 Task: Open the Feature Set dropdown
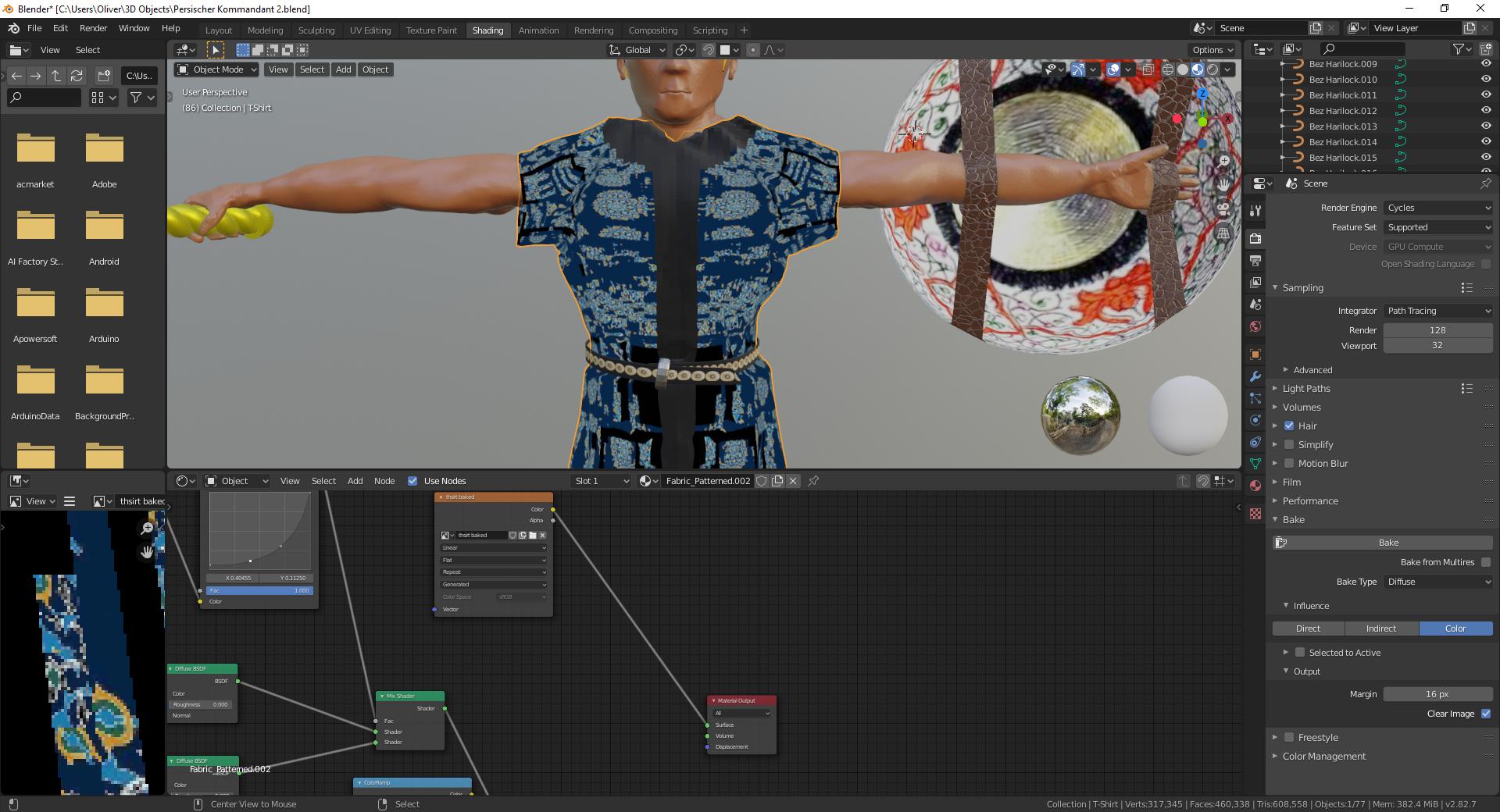1438,227
